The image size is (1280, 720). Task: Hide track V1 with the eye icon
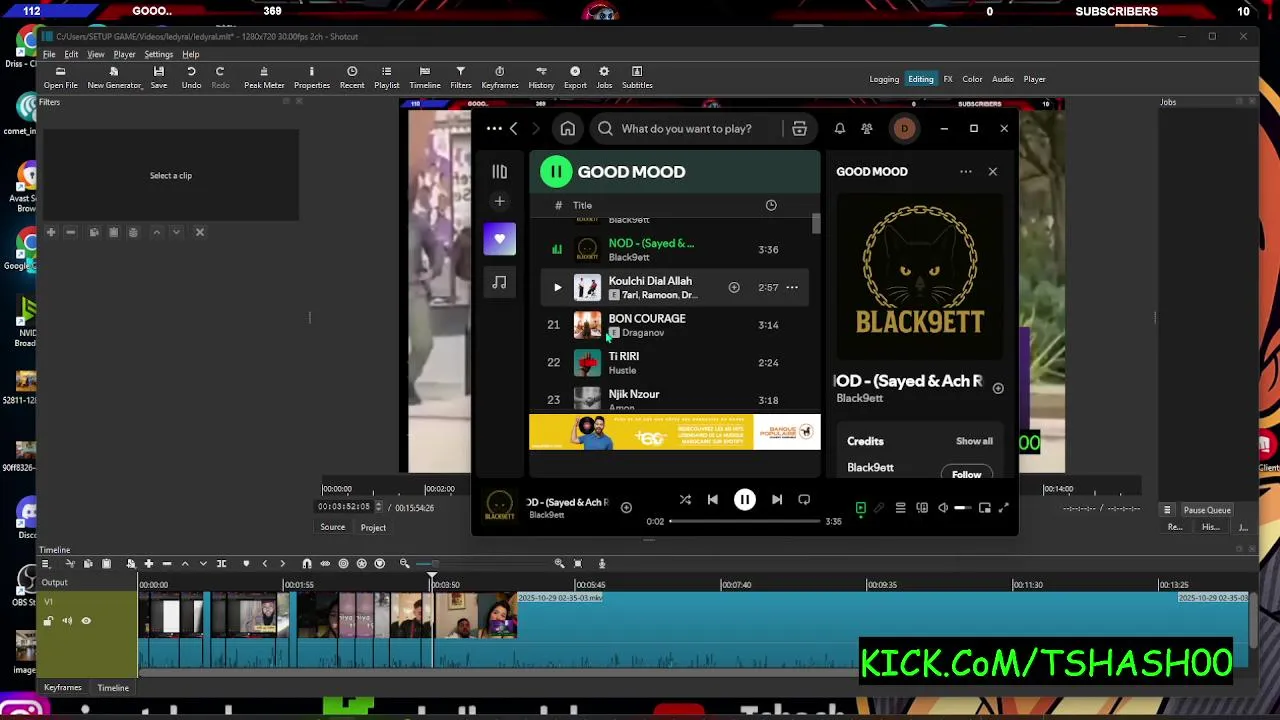click(x=86, y=621)
